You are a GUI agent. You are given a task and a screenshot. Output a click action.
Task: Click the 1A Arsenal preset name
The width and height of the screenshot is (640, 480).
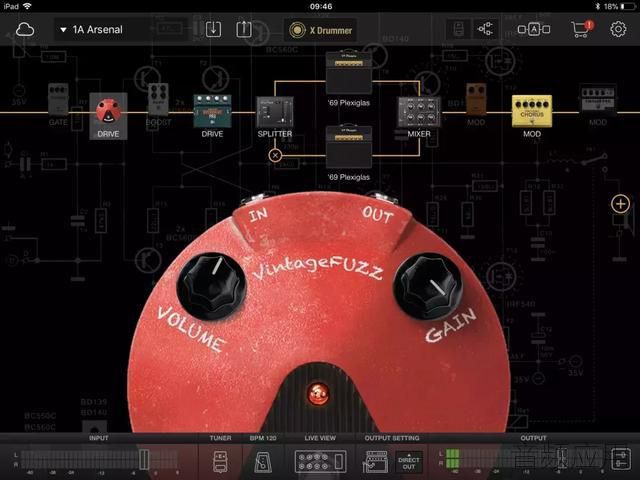98,30
